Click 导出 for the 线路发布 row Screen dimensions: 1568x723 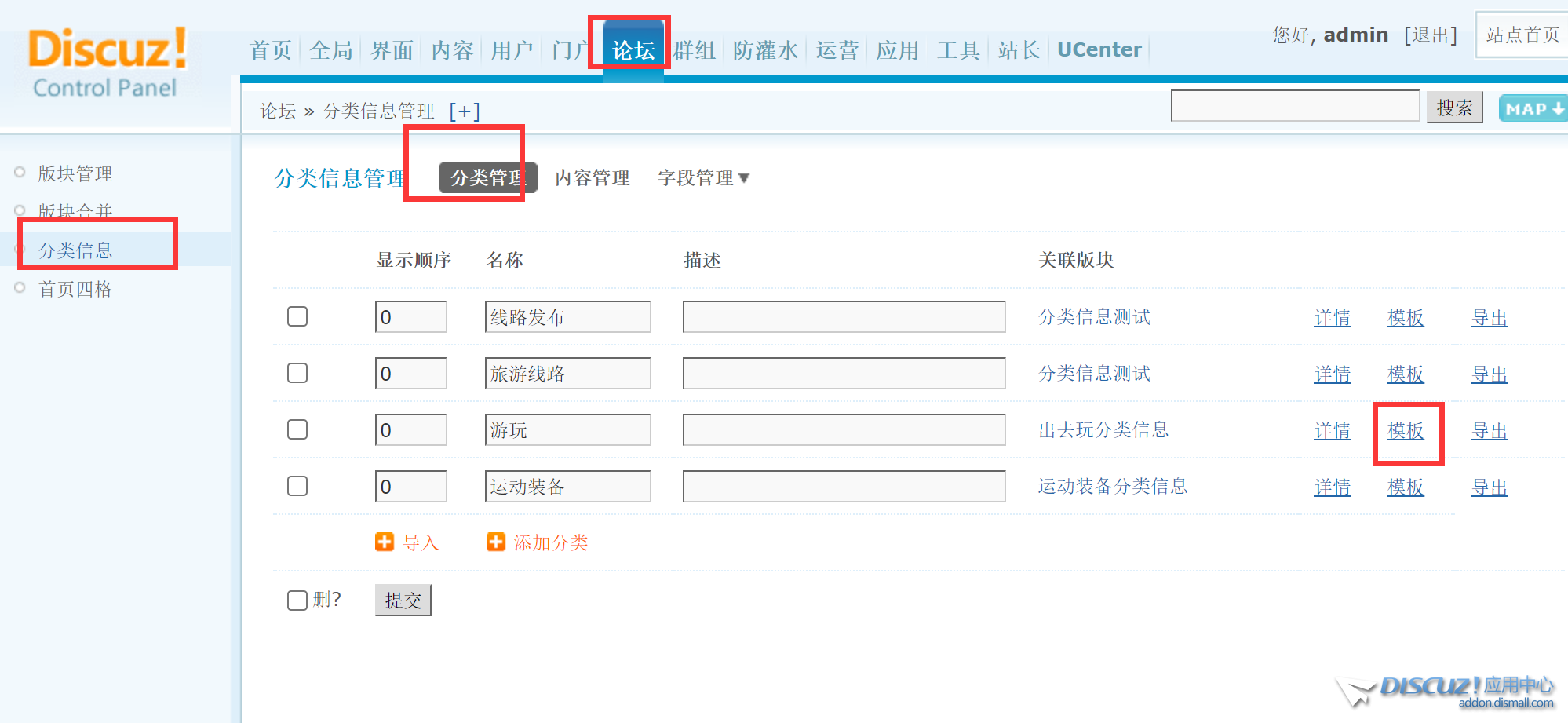pos(1490,318)
